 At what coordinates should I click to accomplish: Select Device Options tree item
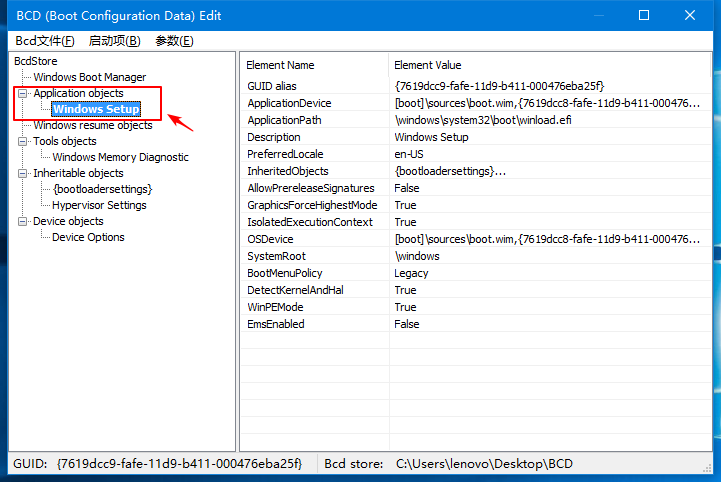click(88, 237)
